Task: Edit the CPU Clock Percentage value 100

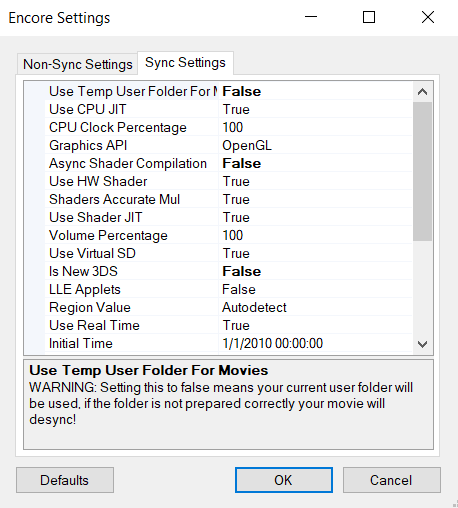Action: 233,127
